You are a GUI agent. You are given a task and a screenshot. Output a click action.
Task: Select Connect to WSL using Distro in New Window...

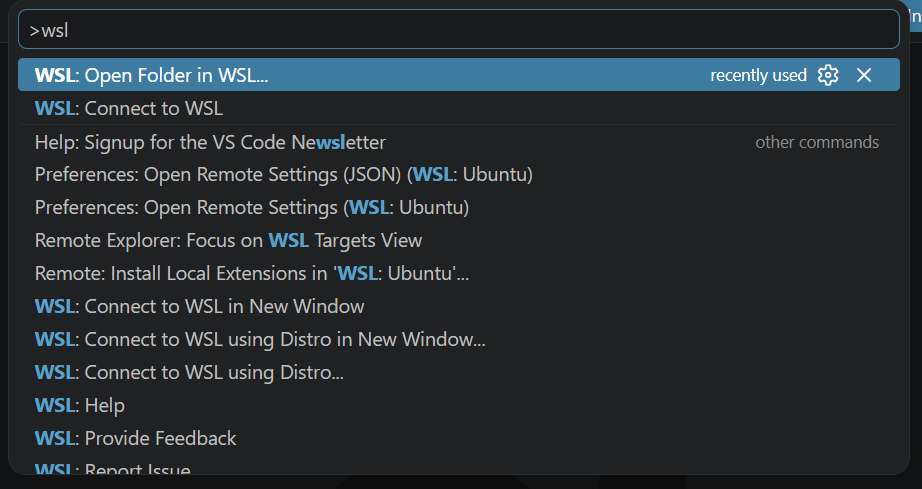point(459,339)
